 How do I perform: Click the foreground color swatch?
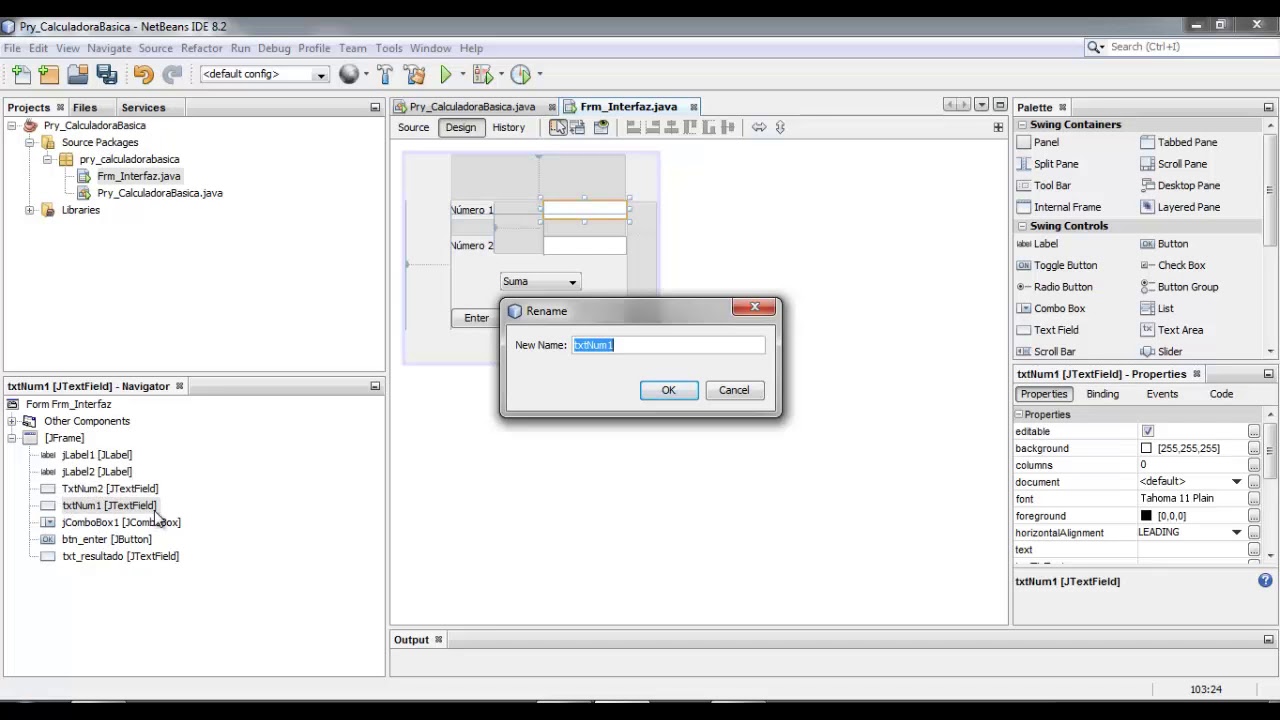pyautogui.click(x=1146, y=515)
